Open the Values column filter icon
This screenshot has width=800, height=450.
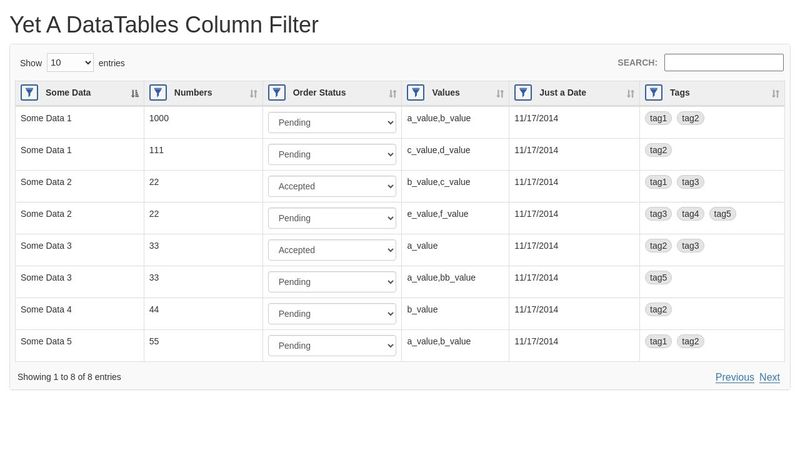[x=415, y=93]
